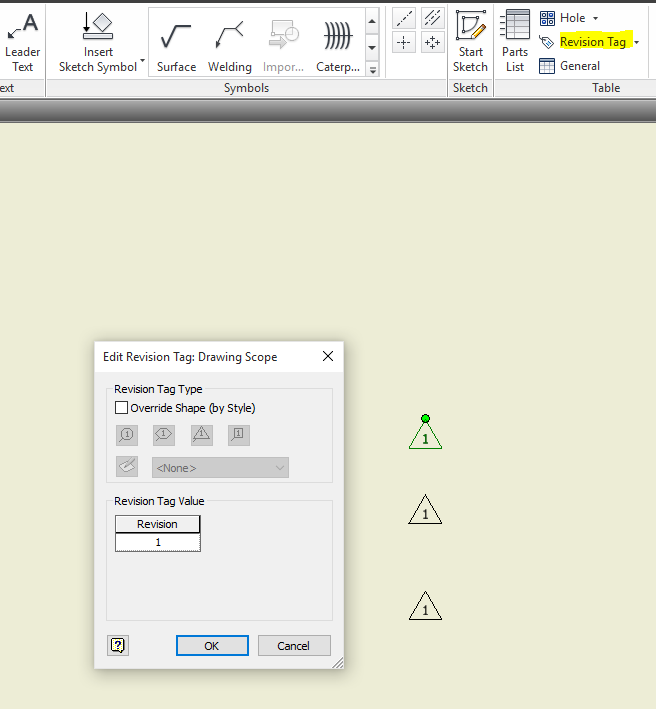This screenshot has height=709, width=656.
Task: Choose triangular revision tag shape
Action: [x=202, y=435]
